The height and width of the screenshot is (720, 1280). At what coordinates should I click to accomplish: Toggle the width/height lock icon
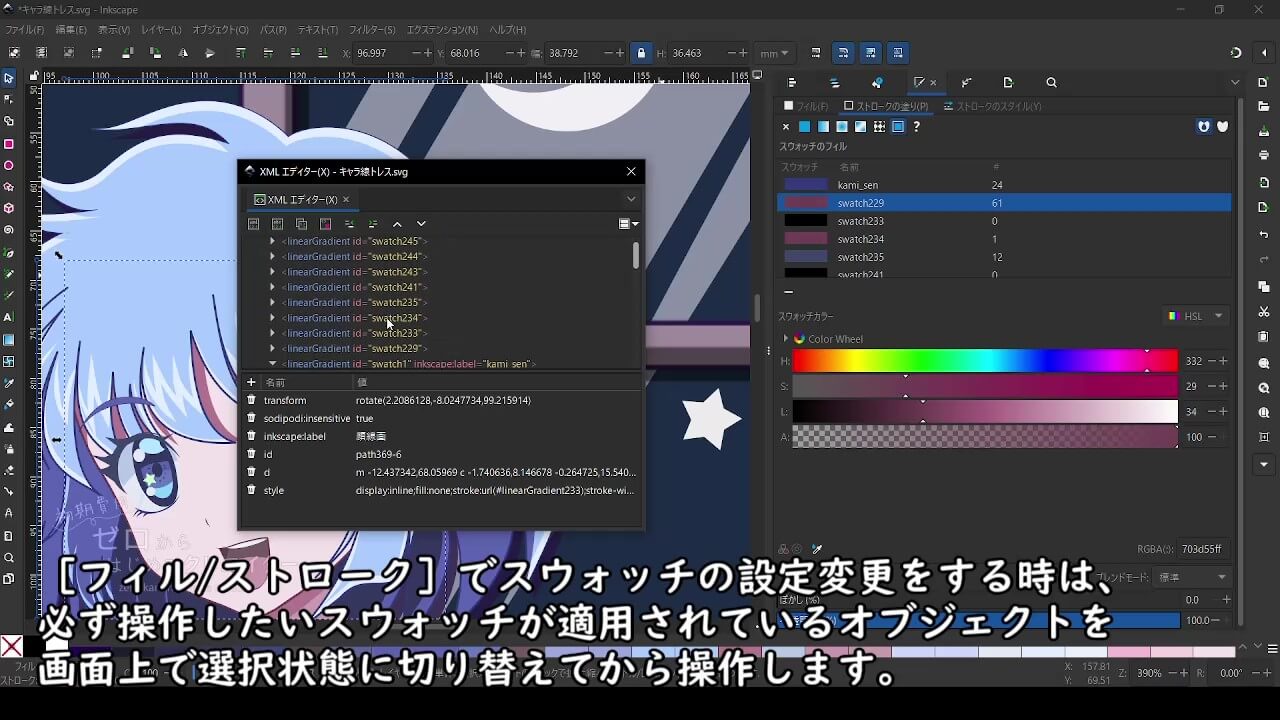point(641,53)
